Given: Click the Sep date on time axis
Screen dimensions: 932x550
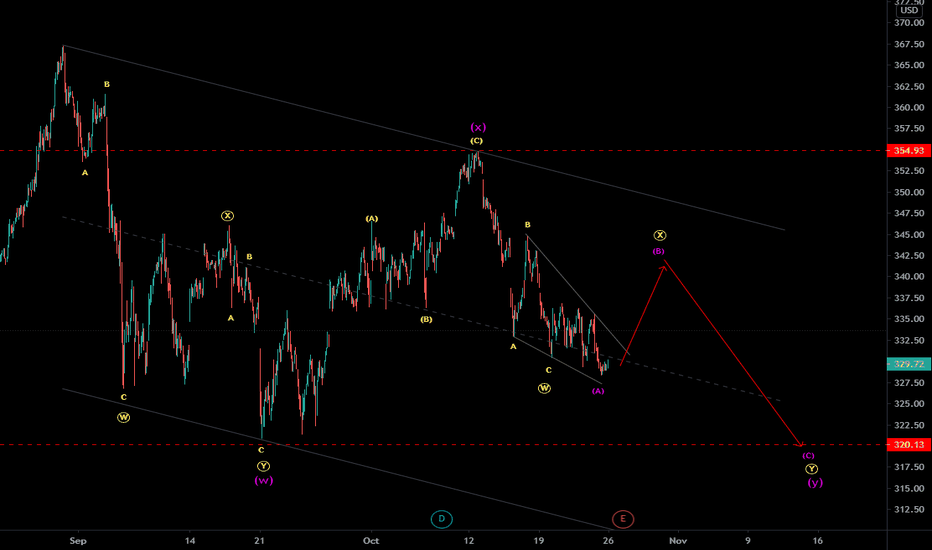Looking at the screenshot, I should tap(78, 540).
